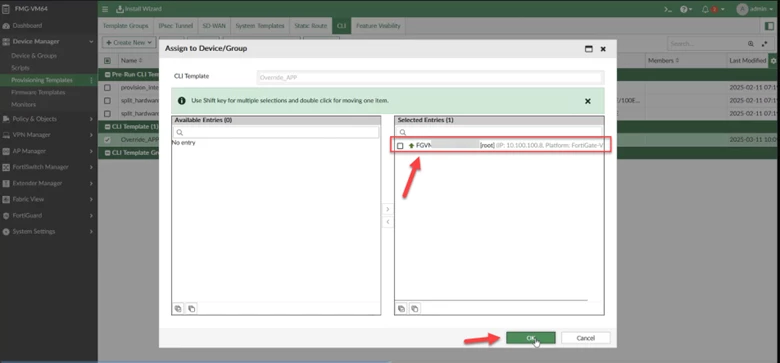Switch to the Template Groups tab

(125, 26)
